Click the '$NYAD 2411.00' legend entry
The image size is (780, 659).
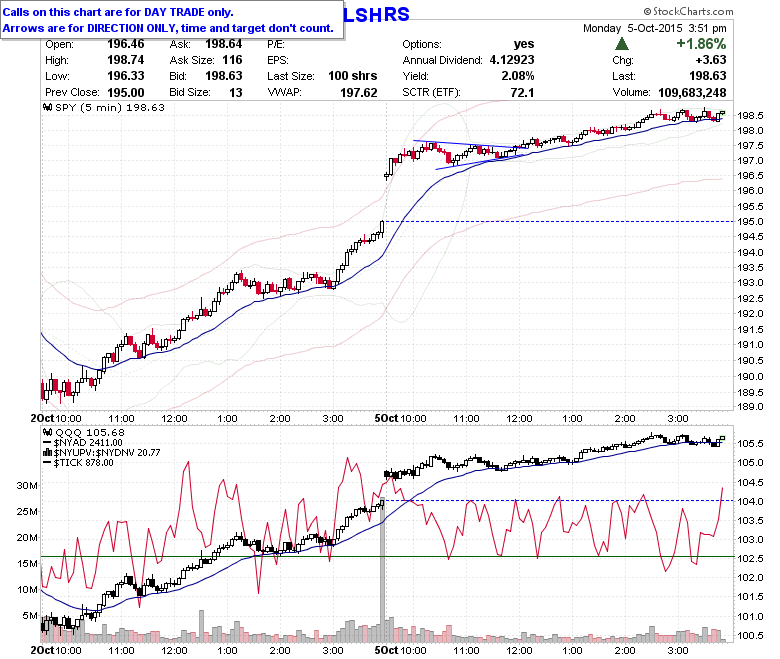[x=88, y=443]
